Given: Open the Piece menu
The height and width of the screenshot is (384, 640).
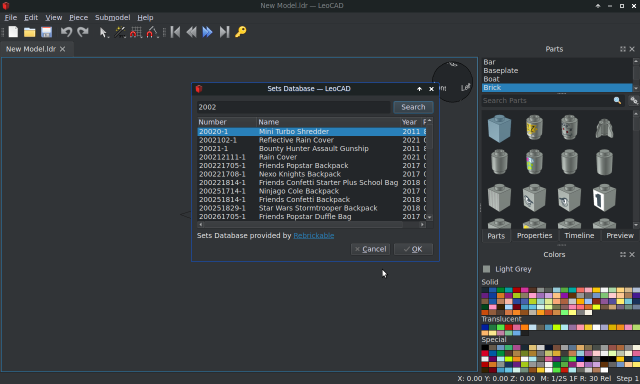Looking at the screenshot, I should 78,18.
